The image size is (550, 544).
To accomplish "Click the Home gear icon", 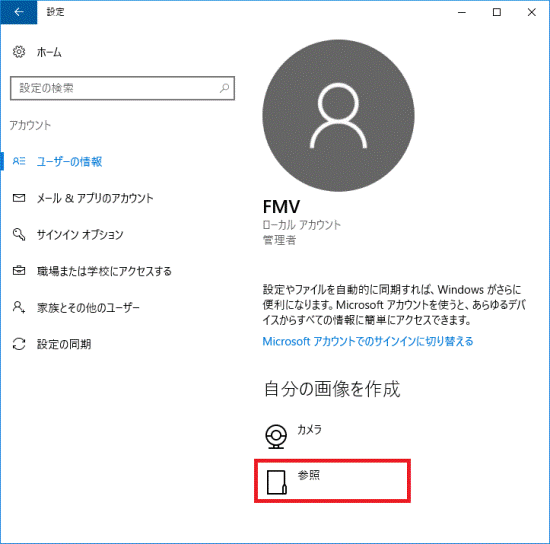I will tap(19, 52).
